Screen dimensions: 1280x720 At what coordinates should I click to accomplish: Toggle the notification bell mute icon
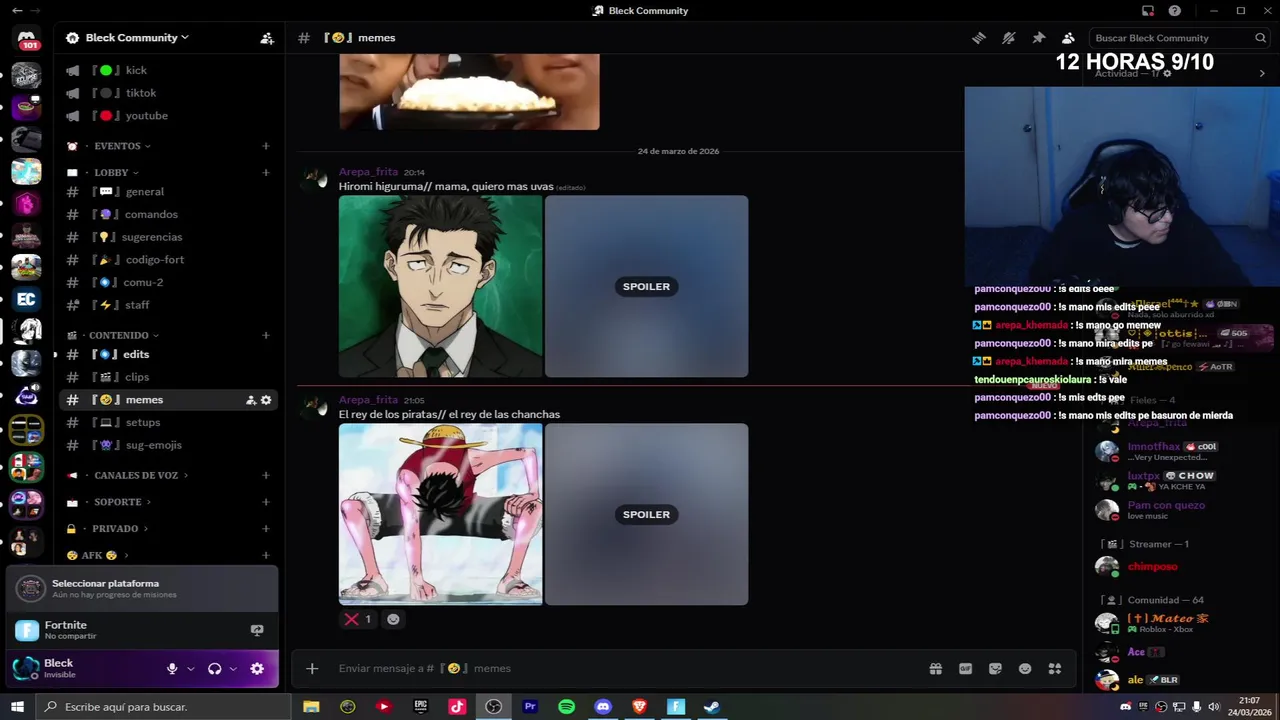pos(1009,38)
